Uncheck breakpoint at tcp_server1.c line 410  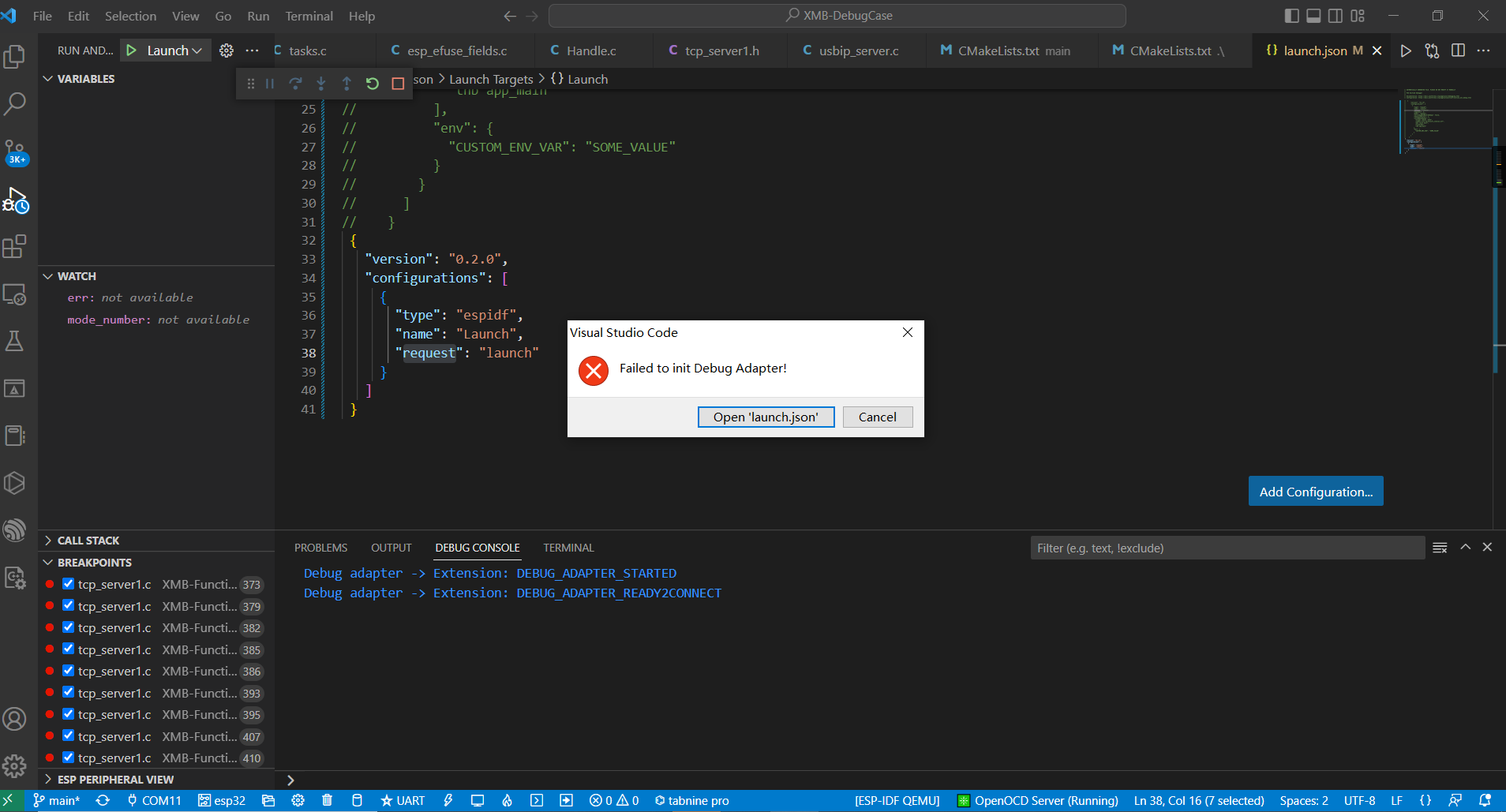tap(68, 758)
